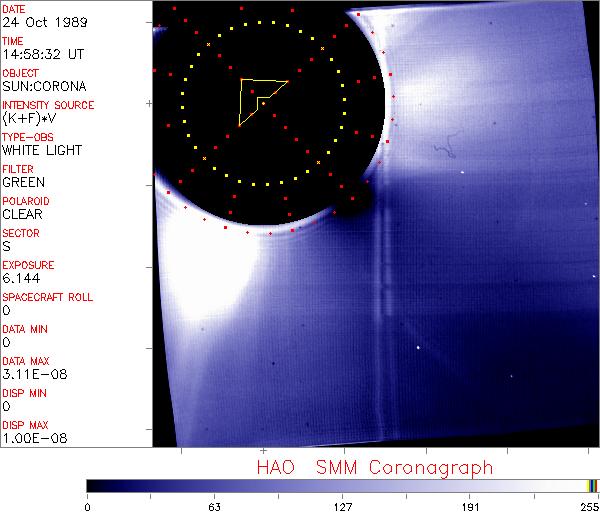The height and width of the screenshot is (512, 600).
Task: Click the yellow end of the color bar
Action: pyautogui.click(x=591, y=486)
